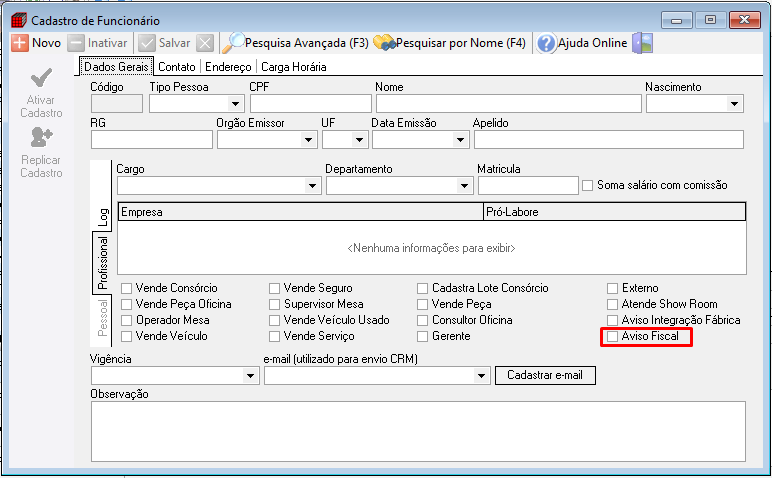The height and width of the screenshot is (478, 772).
Task: Click the Ativar Cadastro checkmark icon
Action: [x=41, y=78]
